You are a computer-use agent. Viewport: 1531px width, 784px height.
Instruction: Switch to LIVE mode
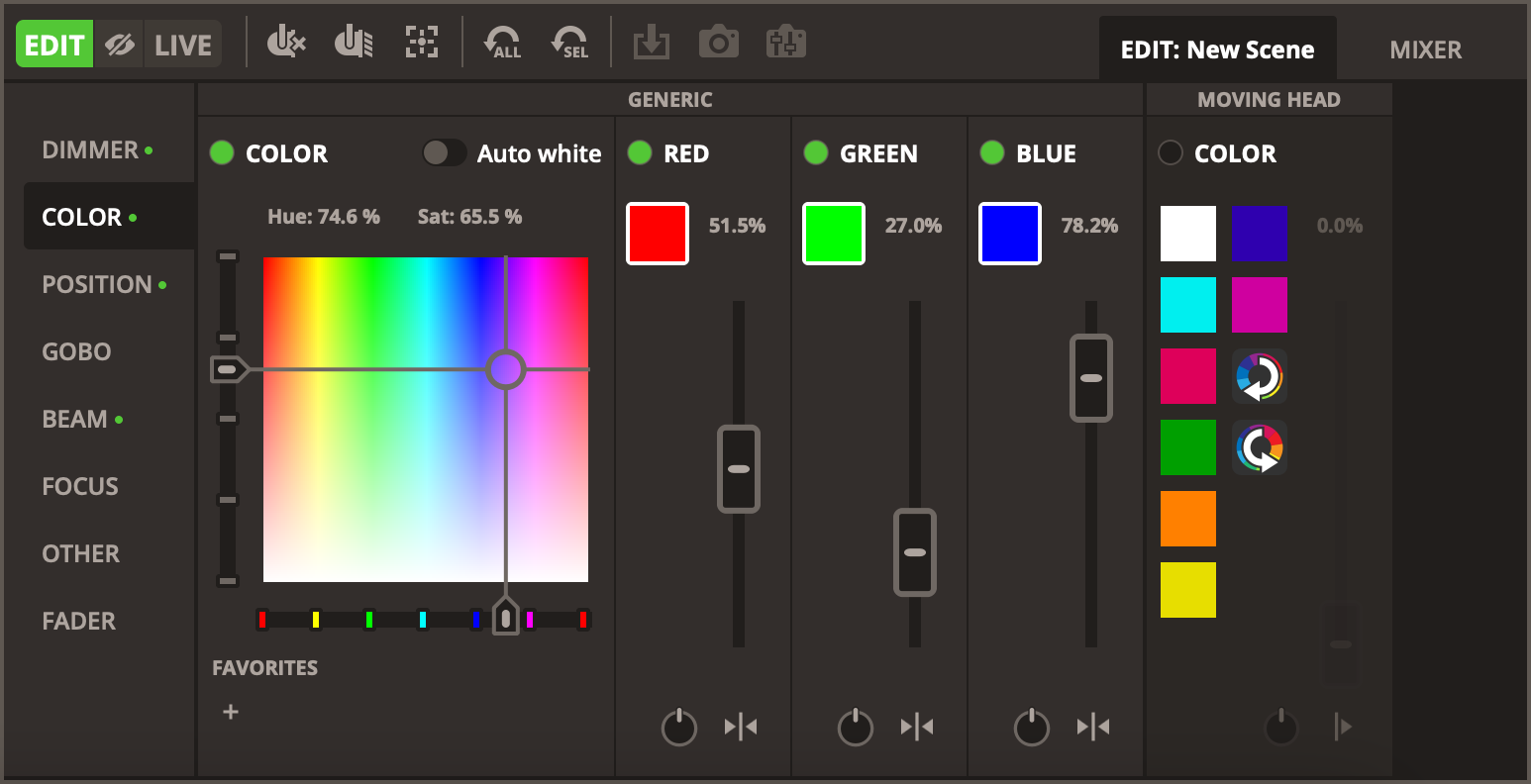[183, 46]
